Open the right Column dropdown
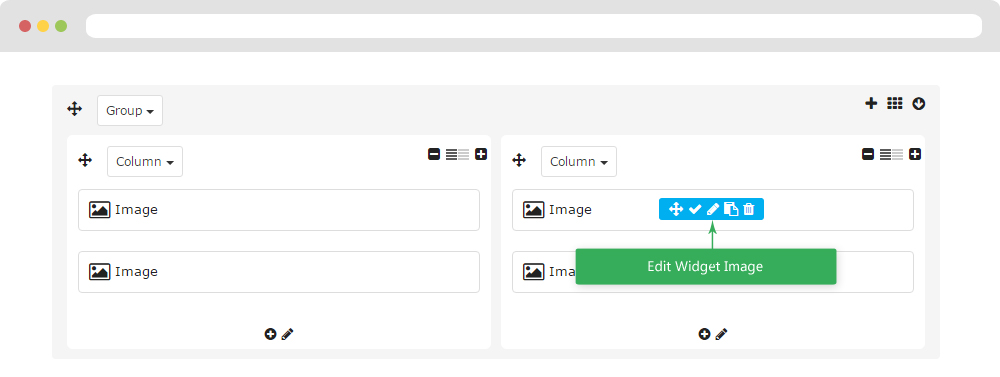The height and width of the screenshot is (377, 1000). (579, 161)
